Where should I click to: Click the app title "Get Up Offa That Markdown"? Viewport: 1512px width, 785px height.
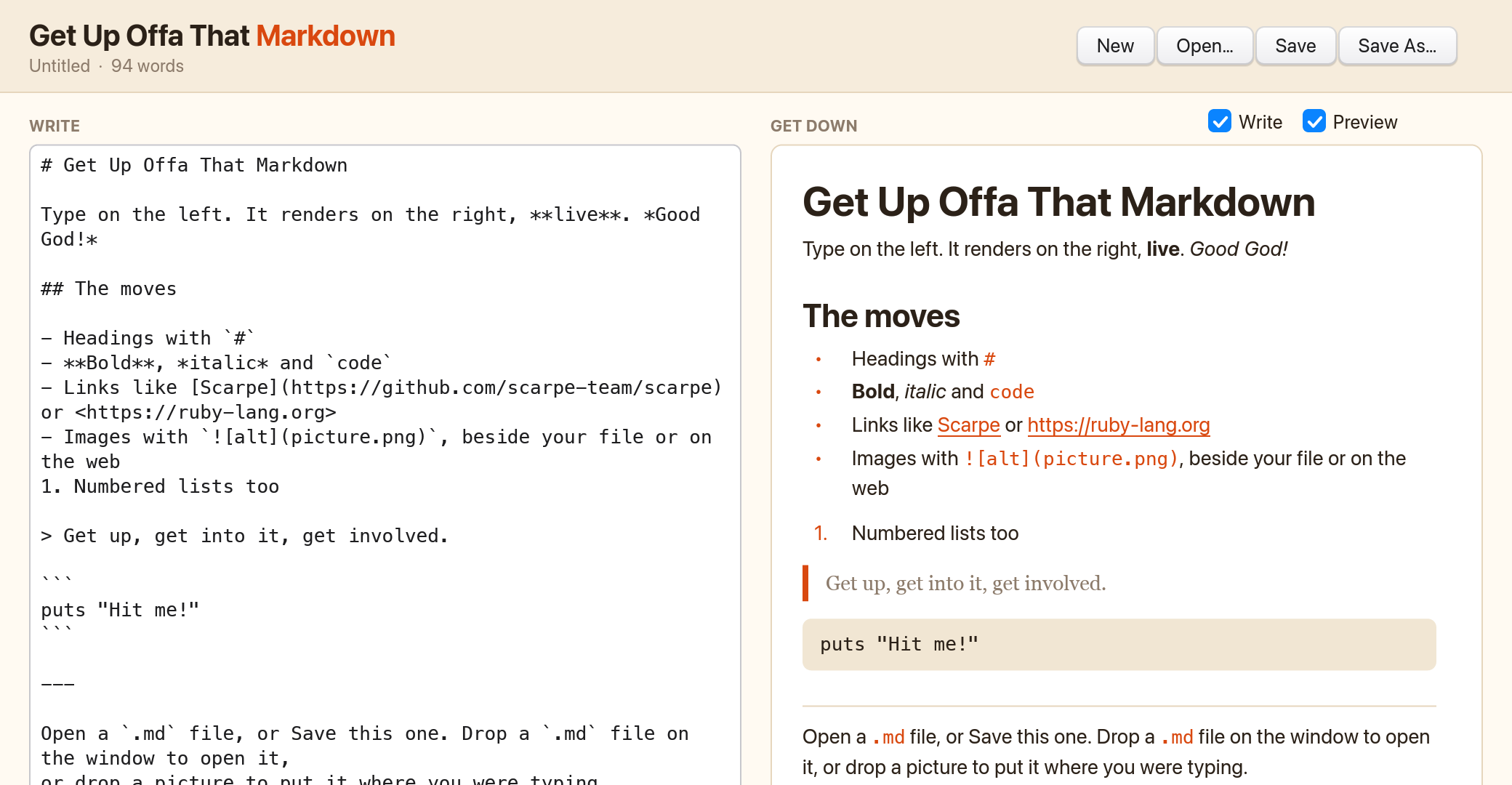pyautogui.click(x=212, y=36)
